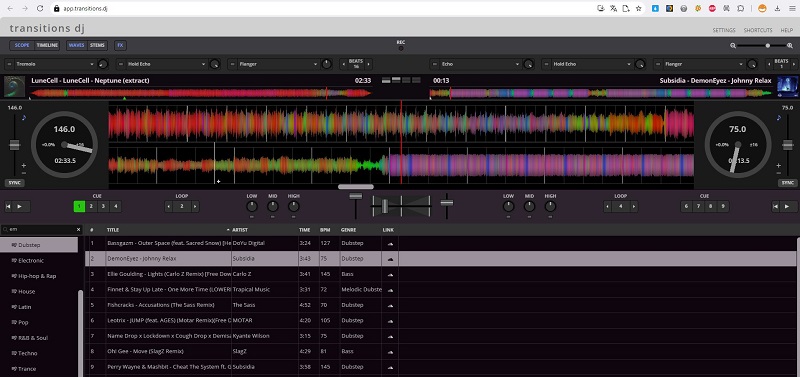The width and height of the screenshot is (800, 377).
Task: Open the browser extensions puzzle icon
Action: tap(740, 8)
